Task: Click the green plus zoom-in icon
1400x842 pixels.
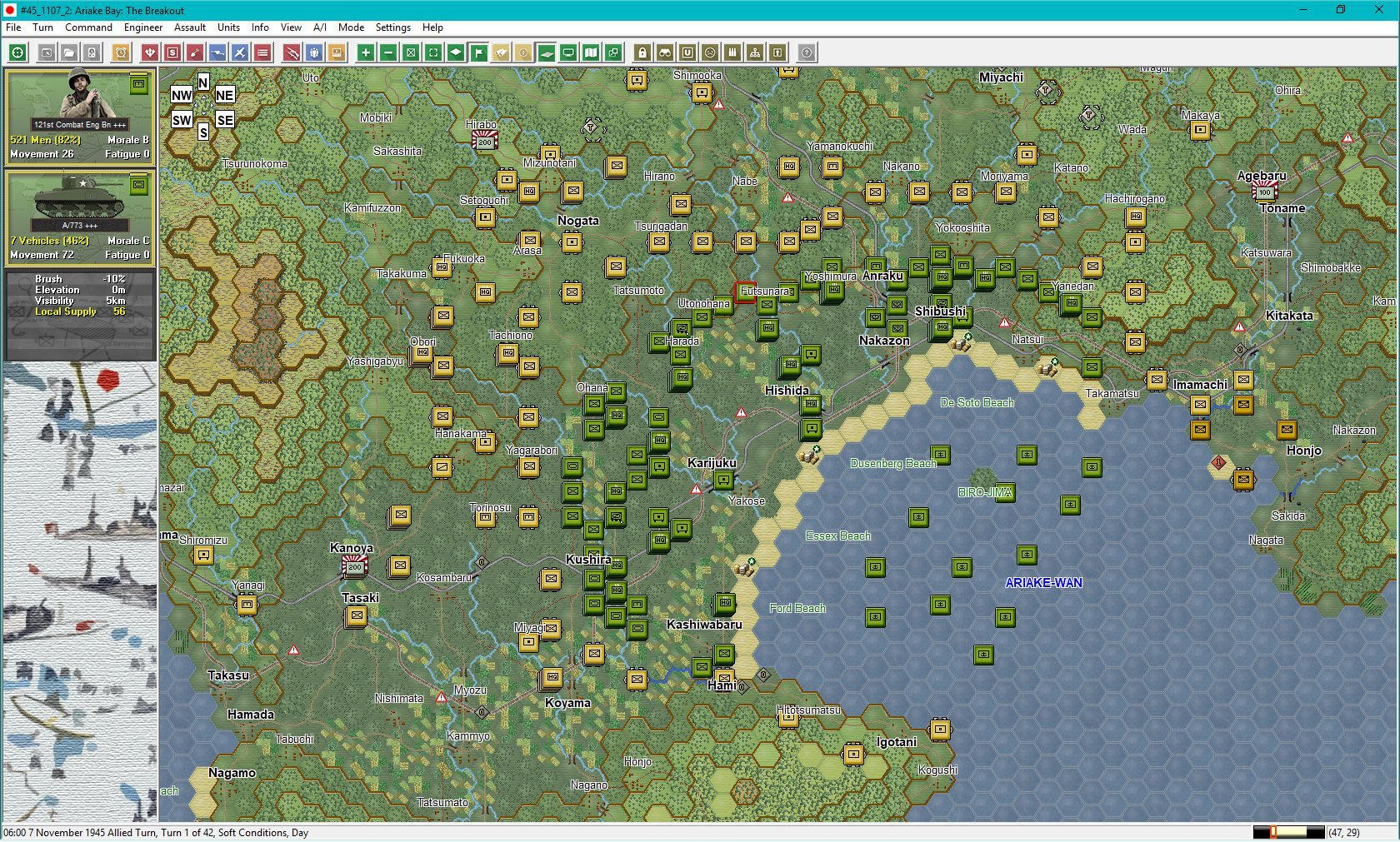Action: point(366,53)
